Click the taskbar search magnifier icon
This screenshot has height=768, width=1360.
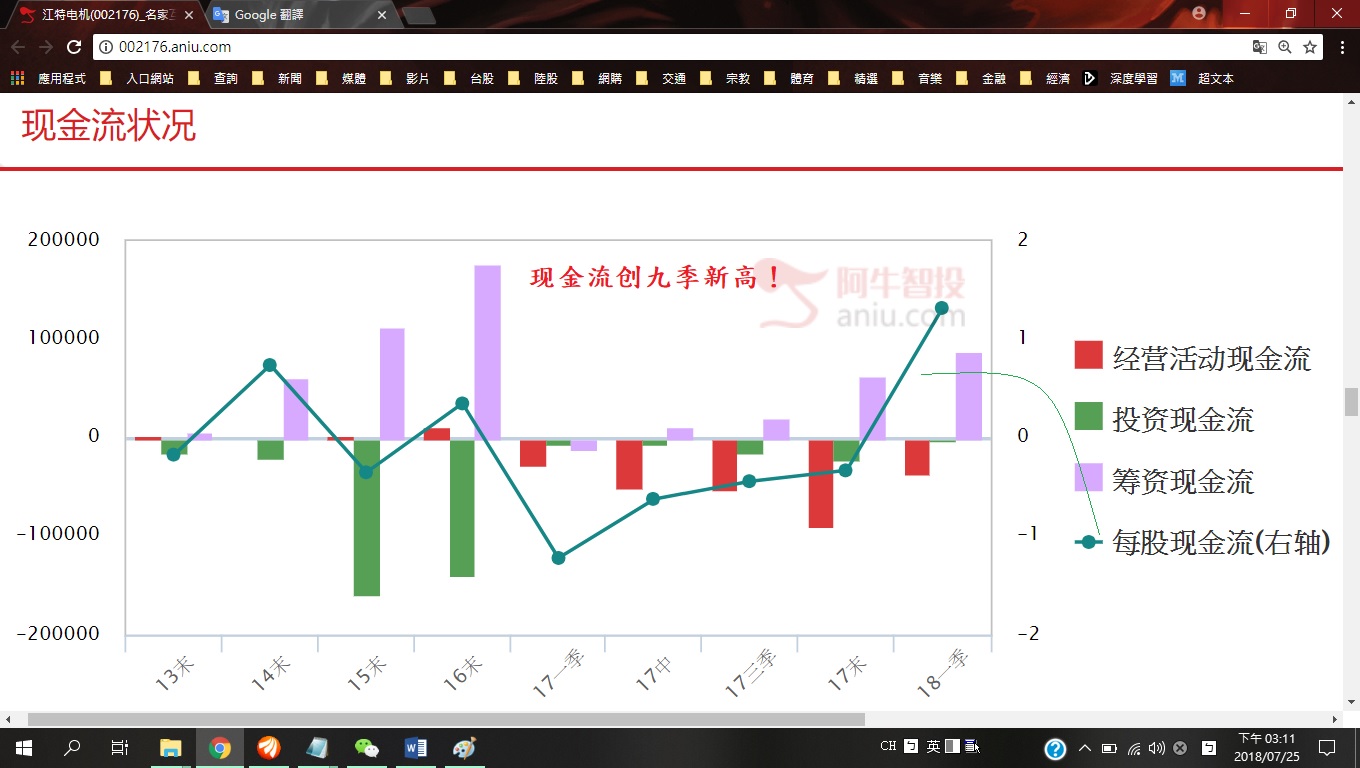click(x=72, y=747)
